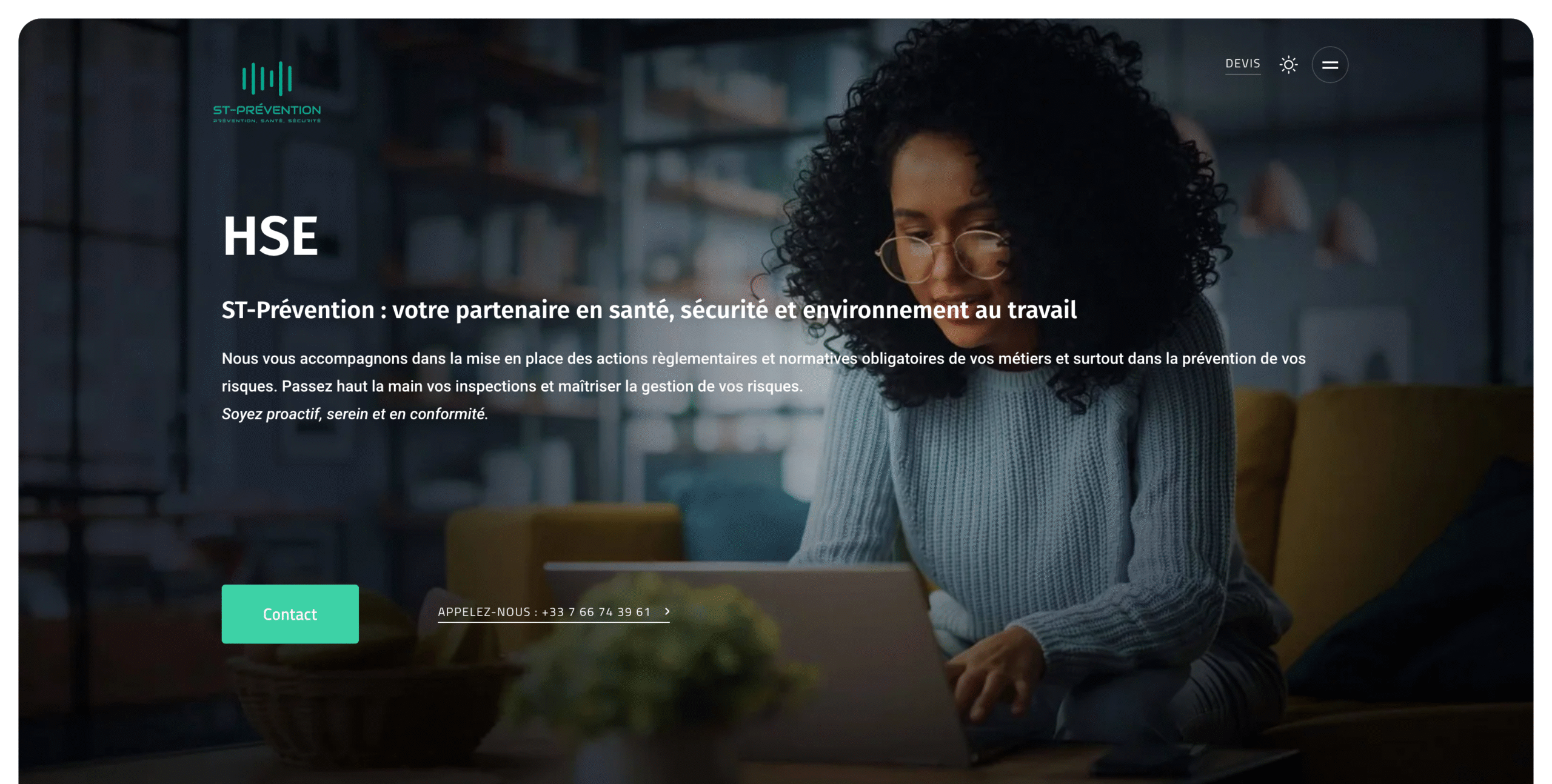Click the chevron arrow after phone number
This screenshot has height=784, width=1552.
[x=667, y=611]
